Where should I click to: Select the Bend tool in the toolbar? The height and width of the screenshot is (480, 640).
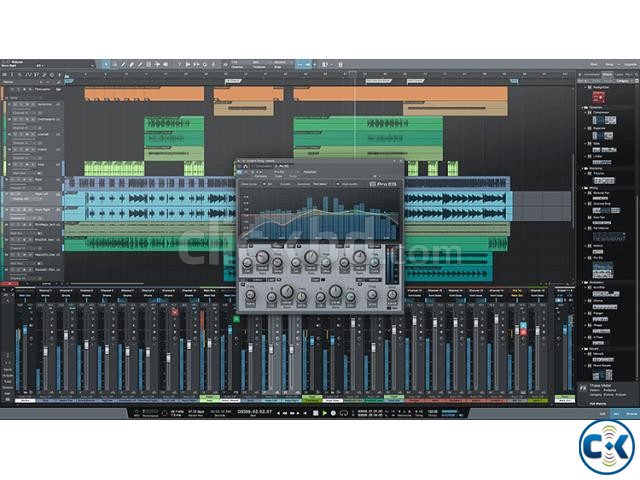click(x=157, y=64)
